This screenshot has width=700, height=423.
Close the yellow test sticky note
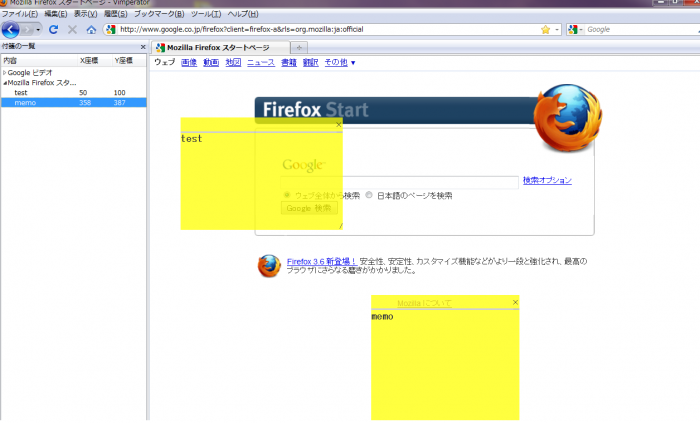coord(338,125)
